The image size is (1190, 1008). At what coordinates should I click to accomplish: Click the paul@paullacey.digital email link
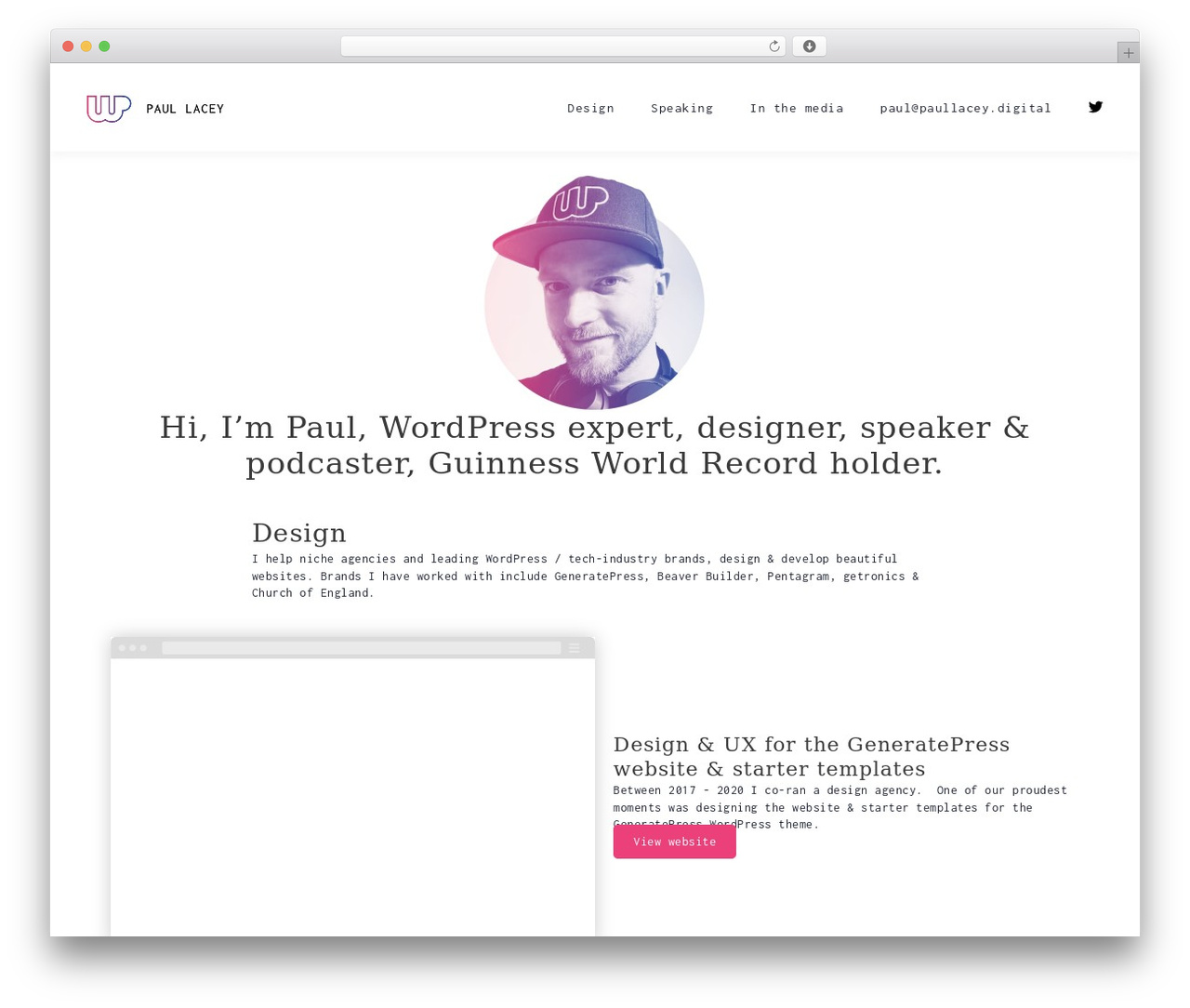(965, 108)
